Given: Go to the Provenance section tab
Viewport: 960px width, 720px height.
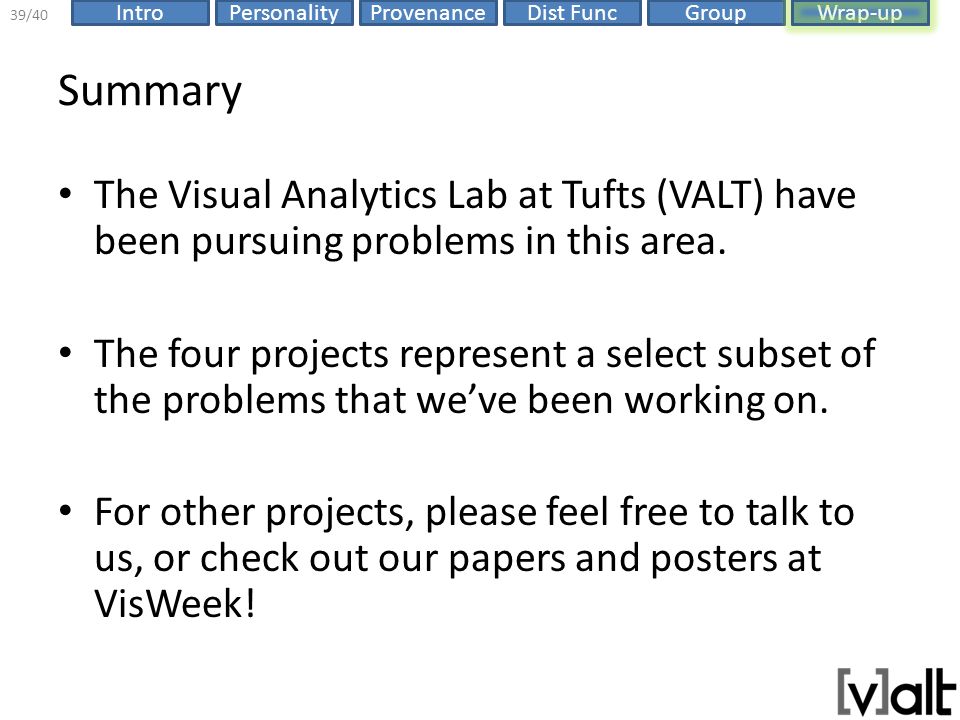Looking at the screenshot, I should [x=428, y=13].
